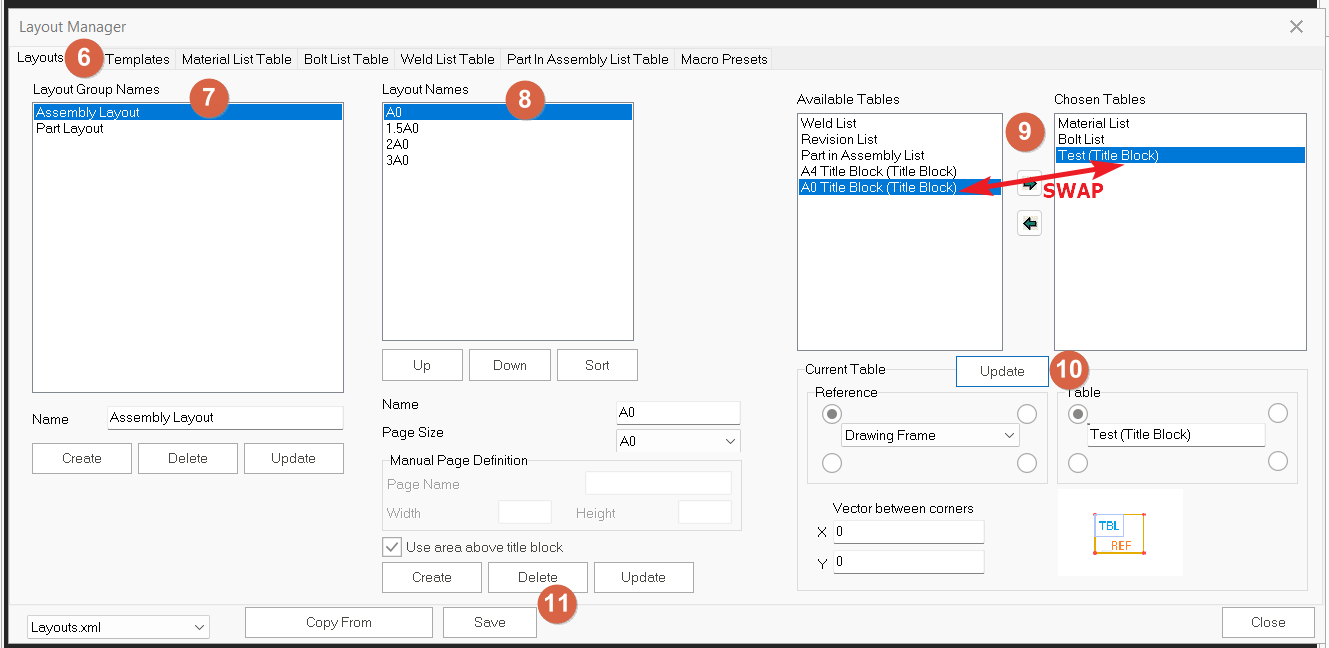1329x648 pixels.
Task: Click the left arrow to remove table
Action: 1029,224
